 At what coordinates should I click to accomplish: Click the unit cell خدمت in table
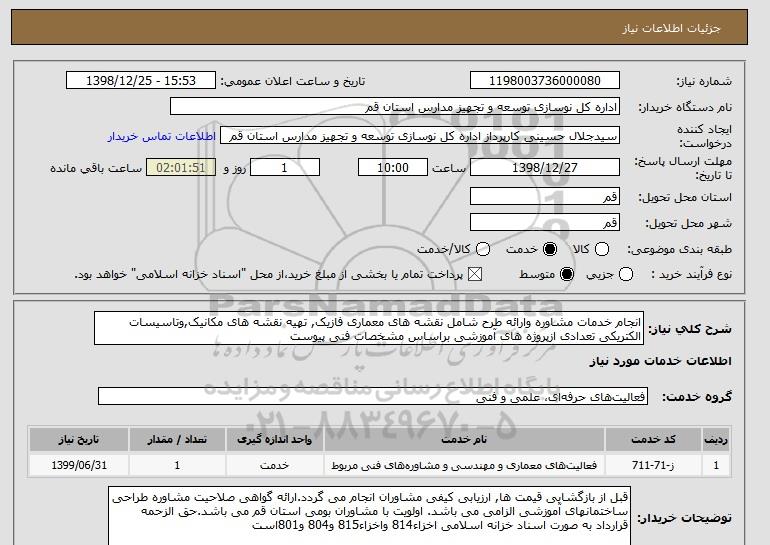275,465
